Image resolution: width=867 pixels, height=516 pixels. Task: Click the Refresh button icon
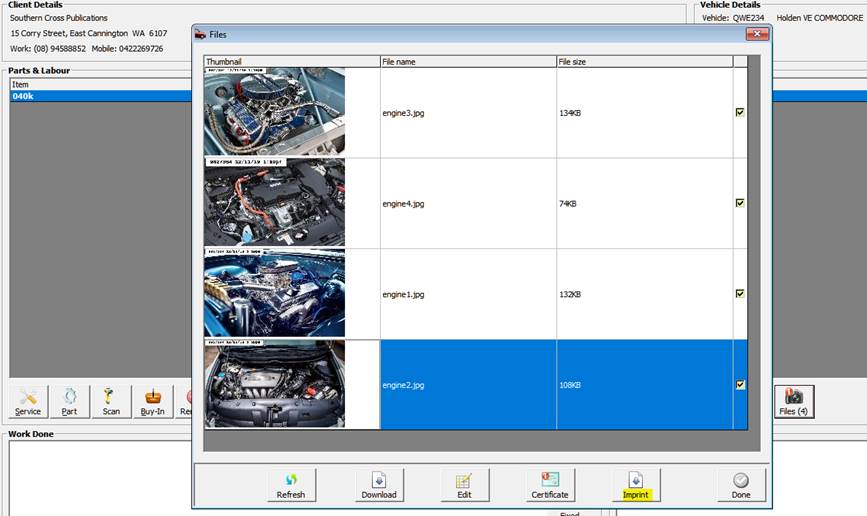(x=292, y=480)
